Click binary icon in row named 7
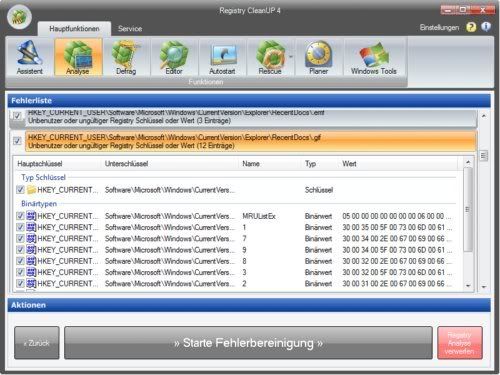The height and width of the screenshot is (375, 500). tap(31, 239)
